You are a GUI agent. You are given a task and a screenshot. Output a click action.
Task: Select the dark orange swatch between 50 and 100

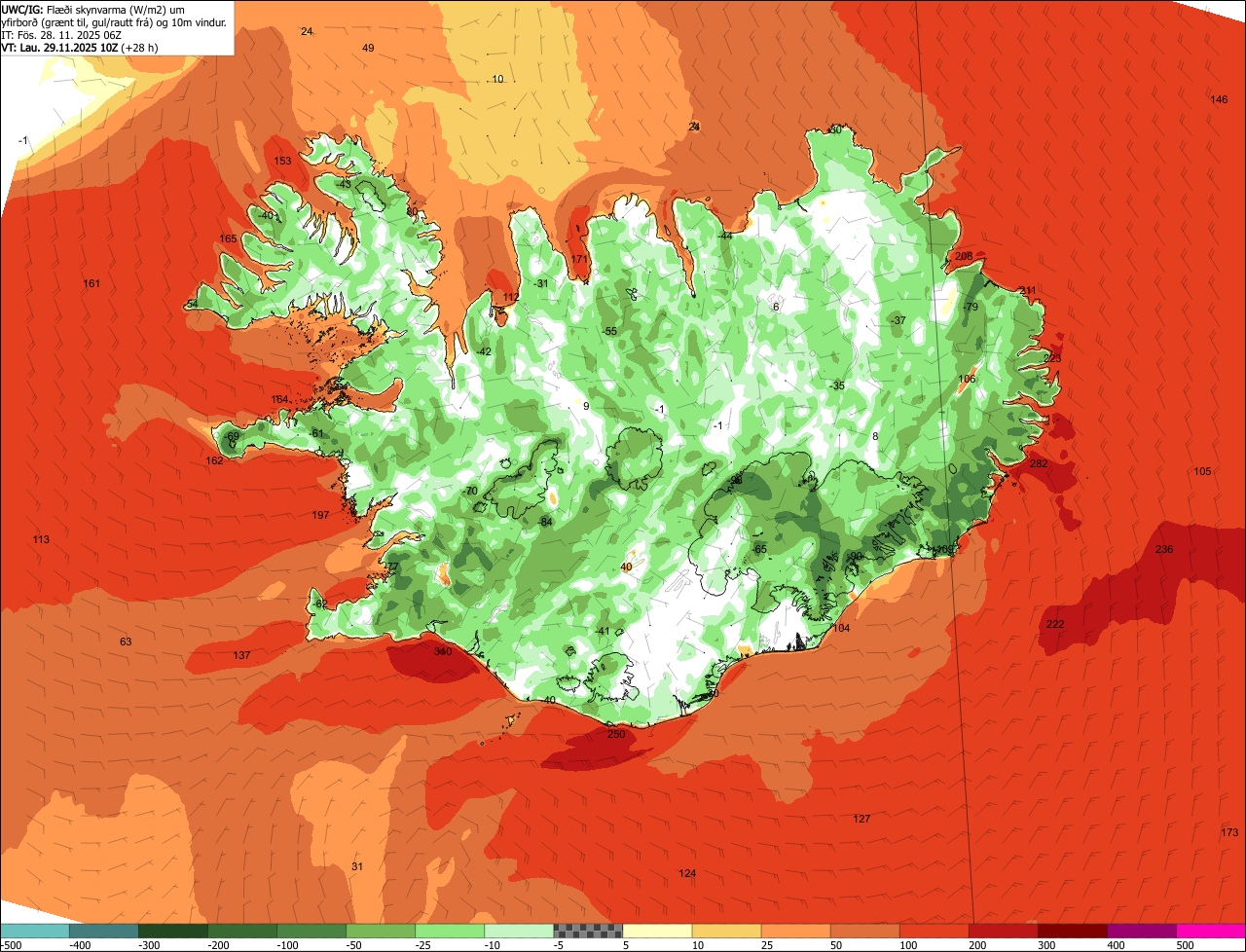coord(864,931)
